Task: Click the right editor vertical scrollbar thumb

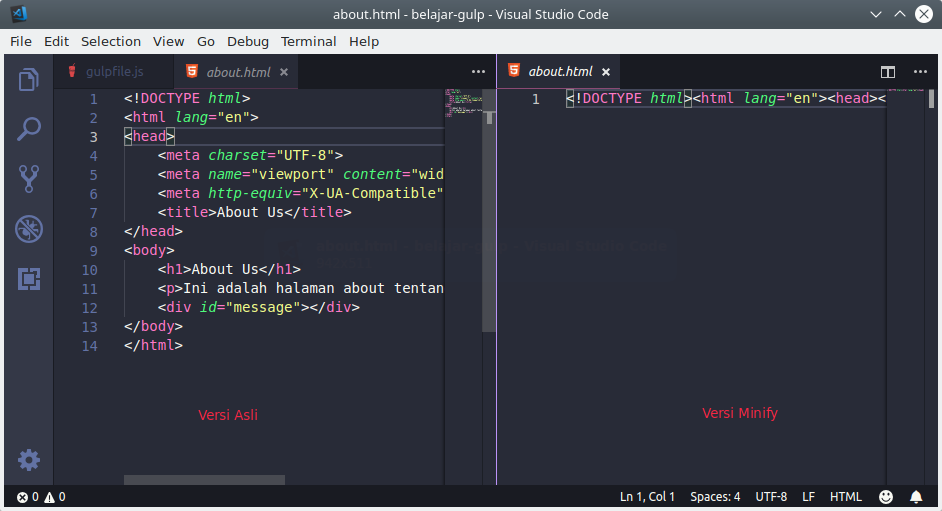Action: coord(931,99)
